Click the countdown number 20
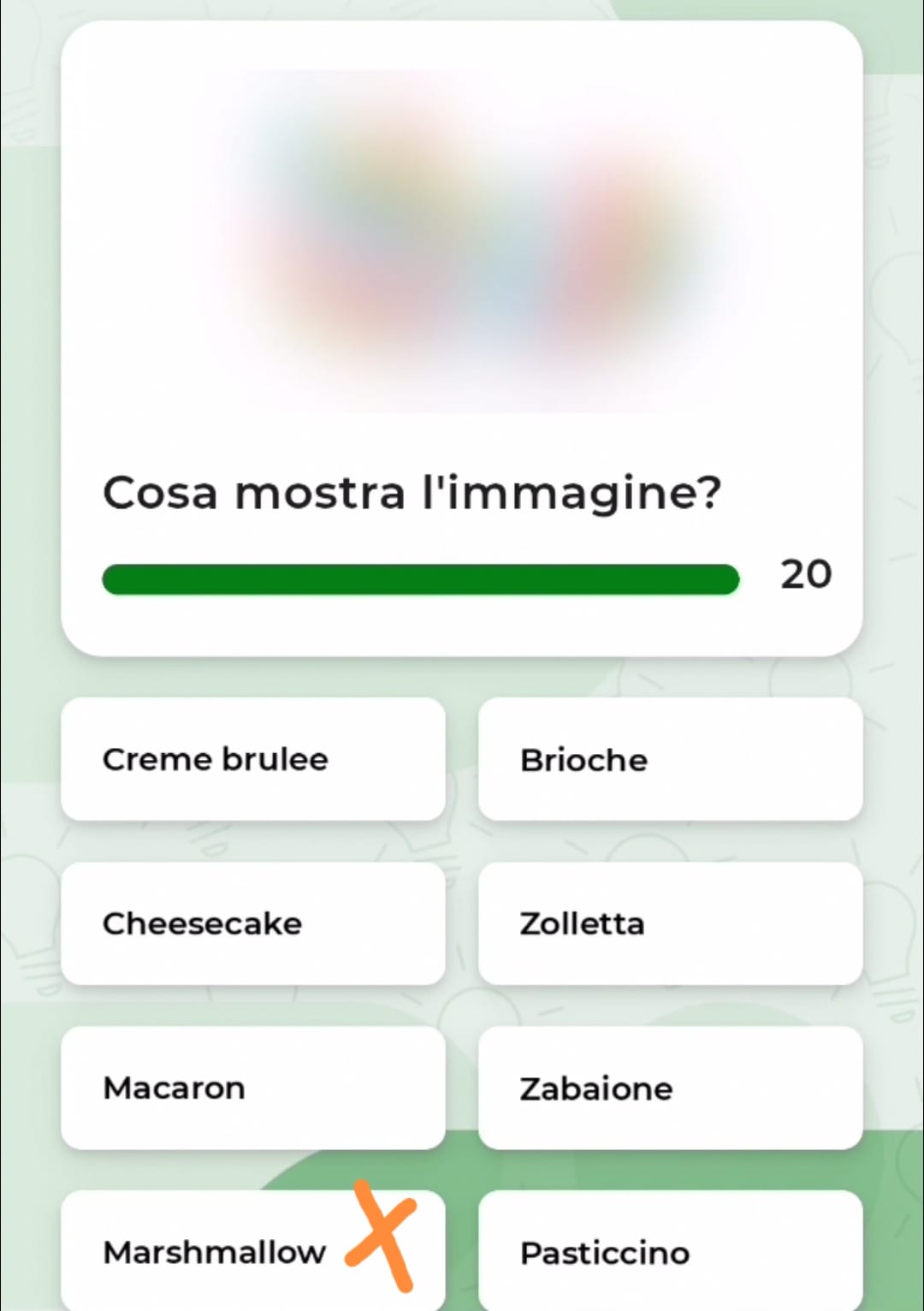This screenshot has width=924, height=1311. (805, 574)
